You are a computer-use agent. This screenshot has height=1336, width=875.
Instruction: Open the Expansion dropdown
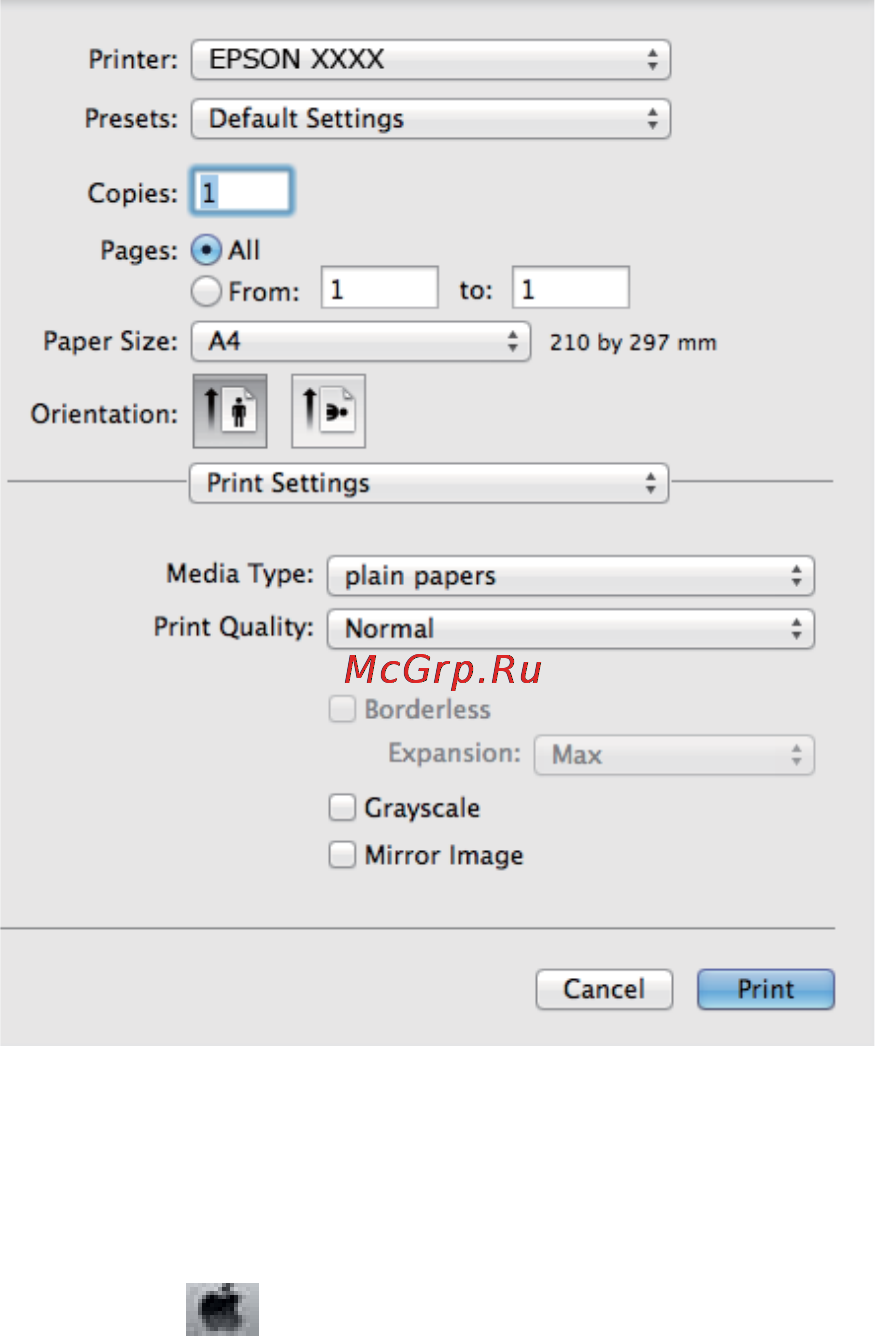point(673,754)
